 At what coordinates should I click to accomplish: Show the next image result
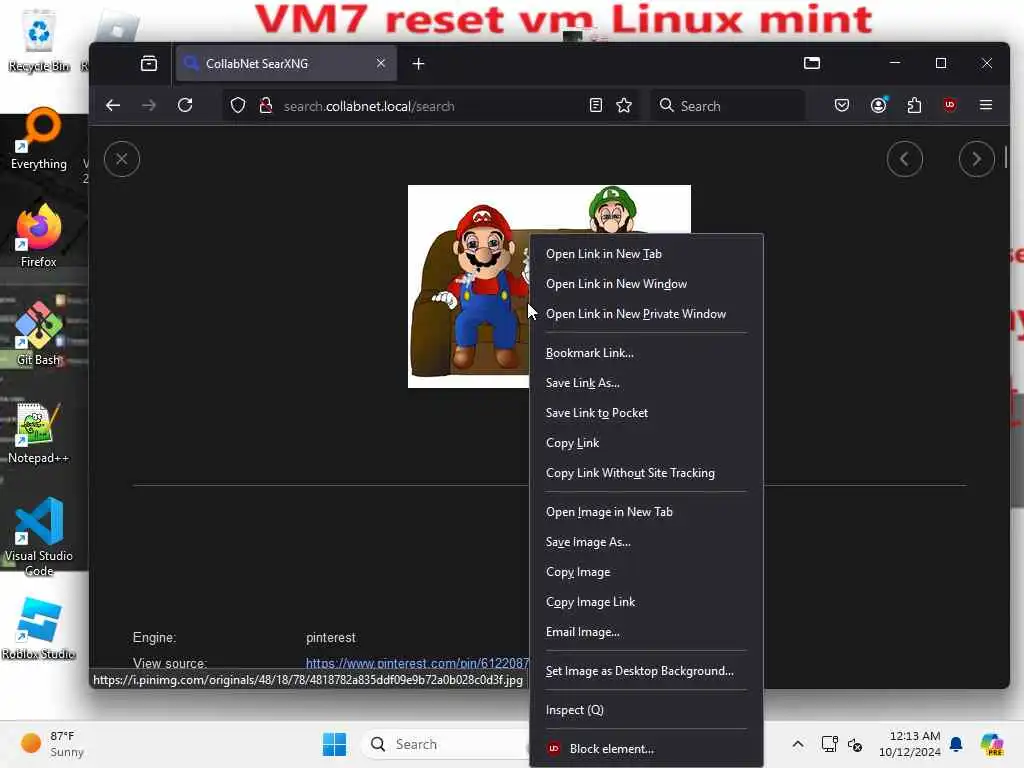tap(976, 159)
